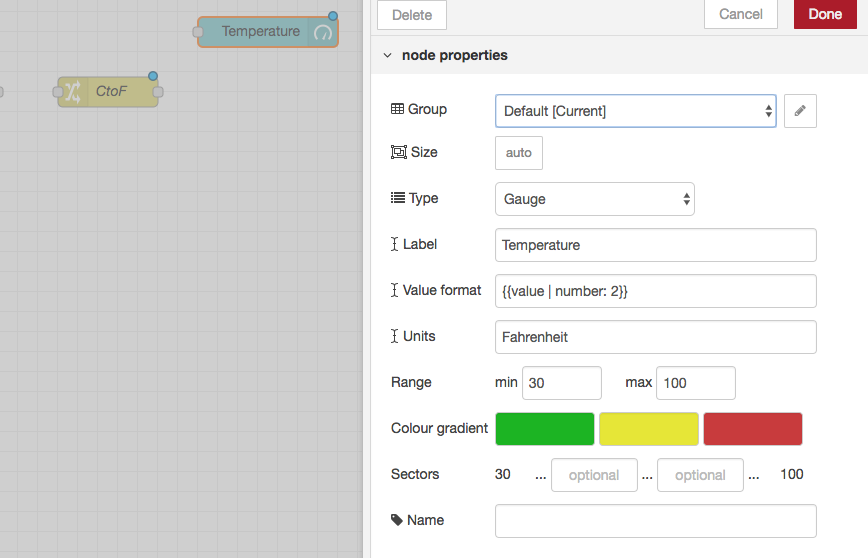
Task: Click the Range max input field
Action: point(696,383)
